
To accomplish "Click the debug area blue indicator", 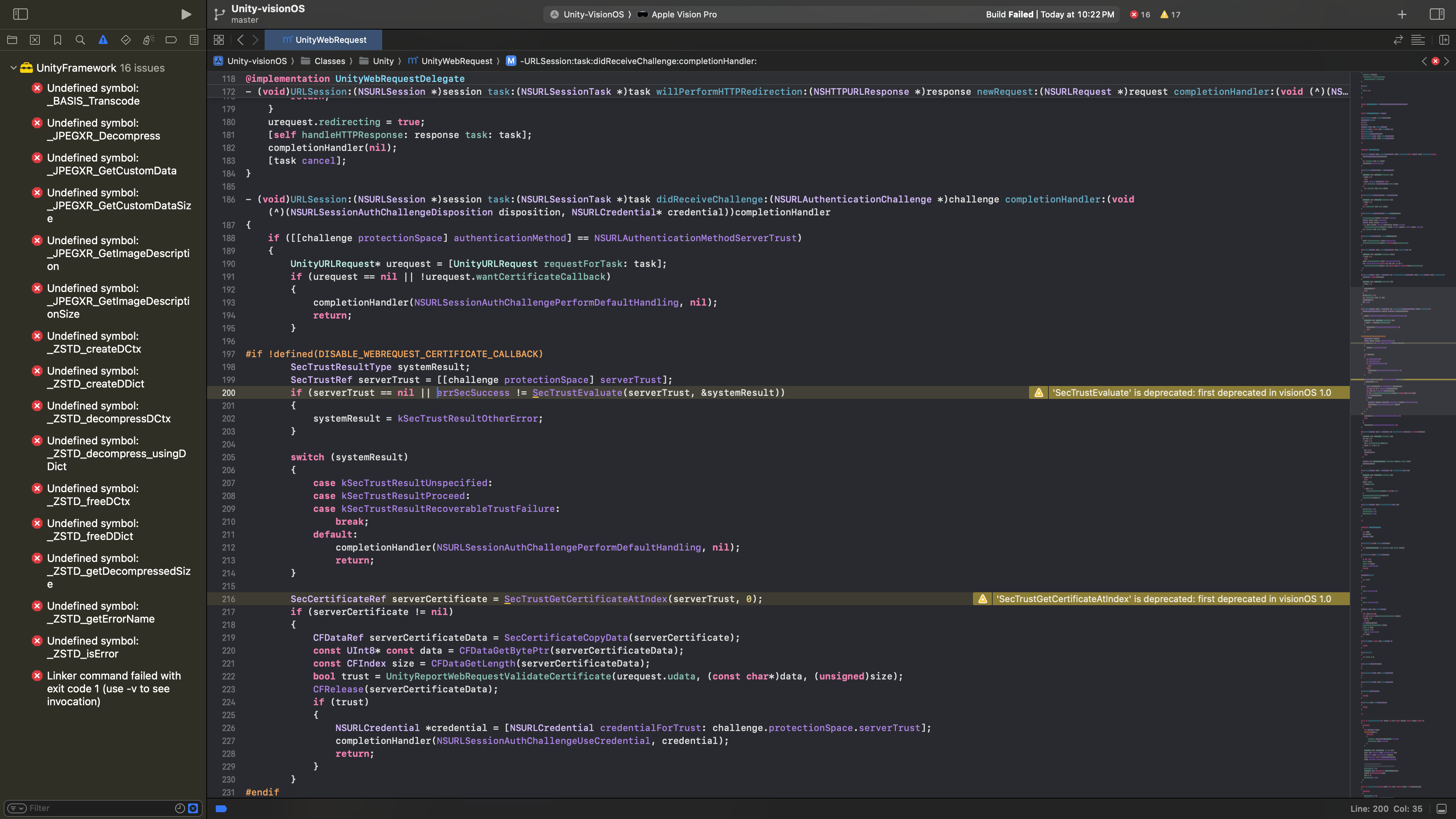I will [221, 809].
